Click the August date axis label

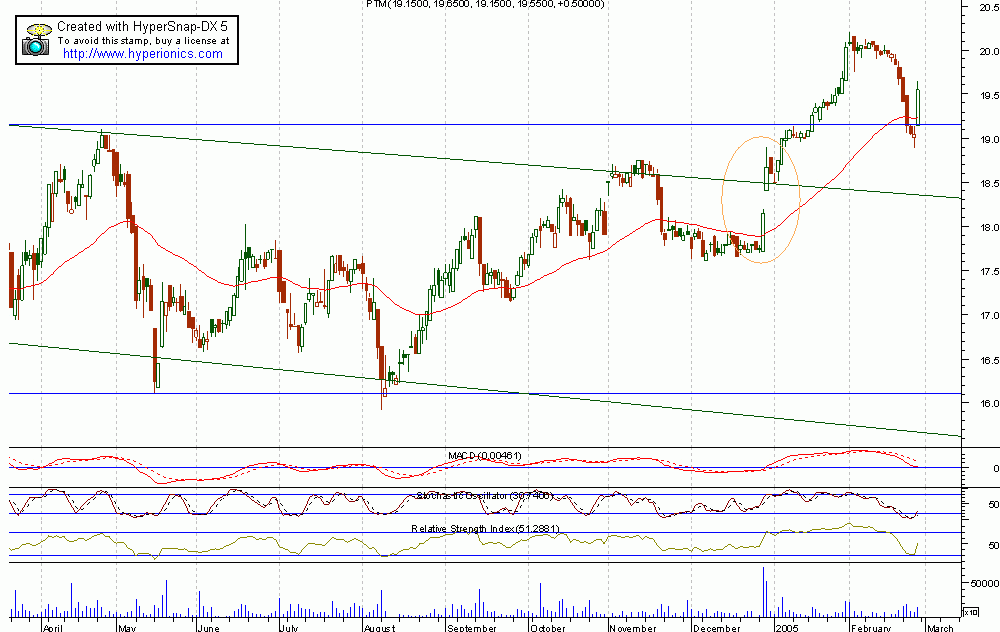(379, 628)
